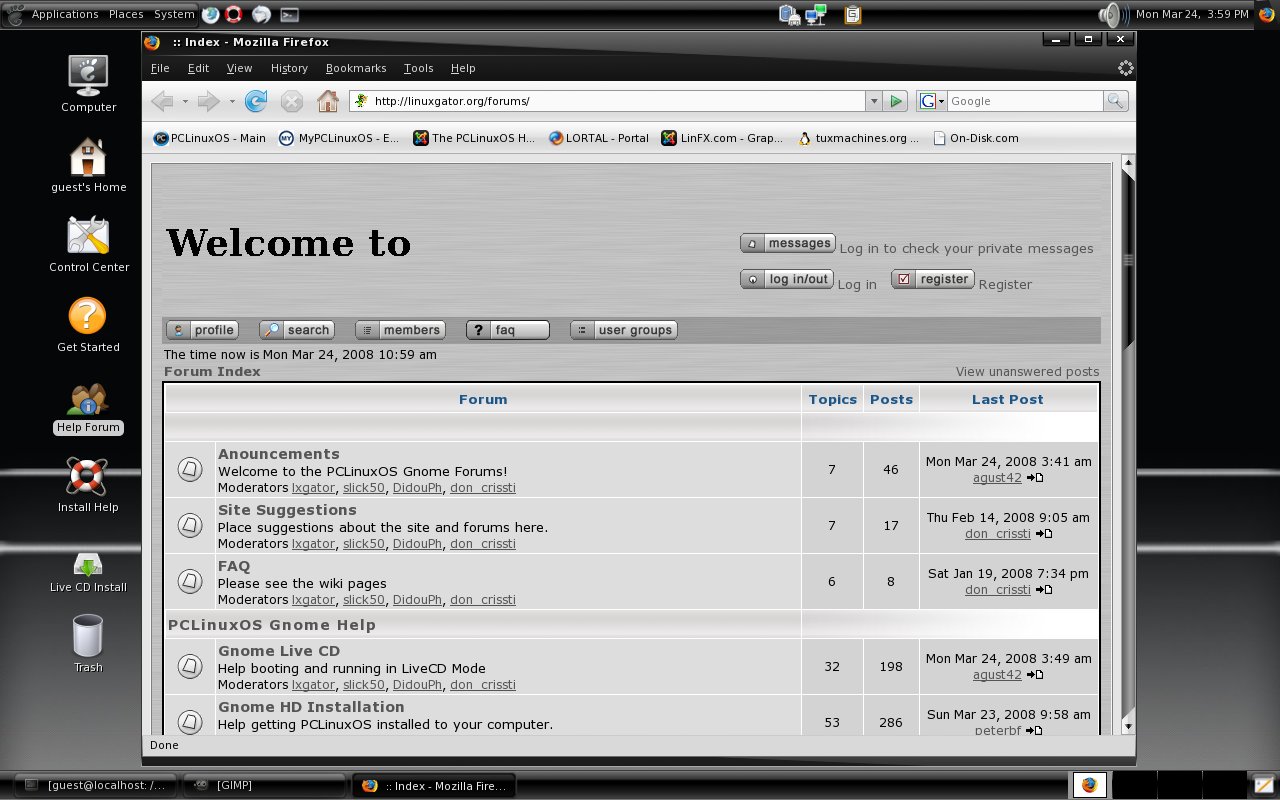This screenshot has height=800, width=1280.
Task: Open the search engine chooser dropdown
Action: point(932,101)
